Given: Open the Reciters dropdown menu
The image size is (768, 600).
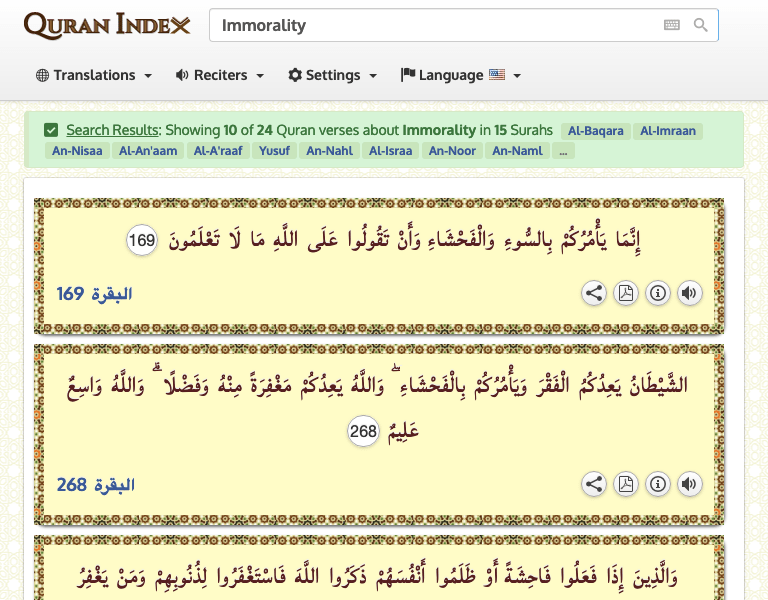Looking at the screenshot, I should pos(220,75).
